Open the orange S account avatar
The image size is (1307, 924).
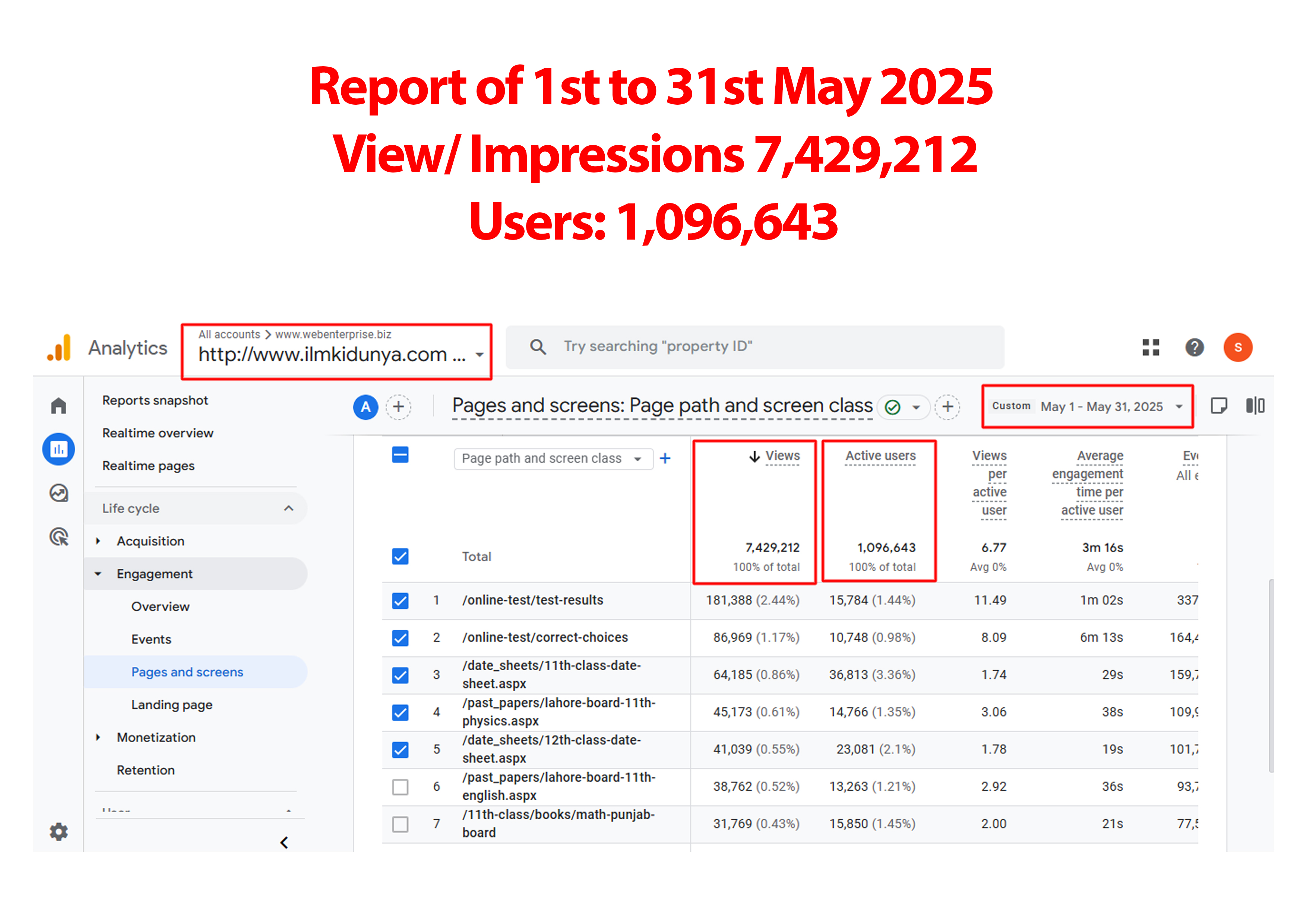pyautogui.click(x=1238, y=347)
